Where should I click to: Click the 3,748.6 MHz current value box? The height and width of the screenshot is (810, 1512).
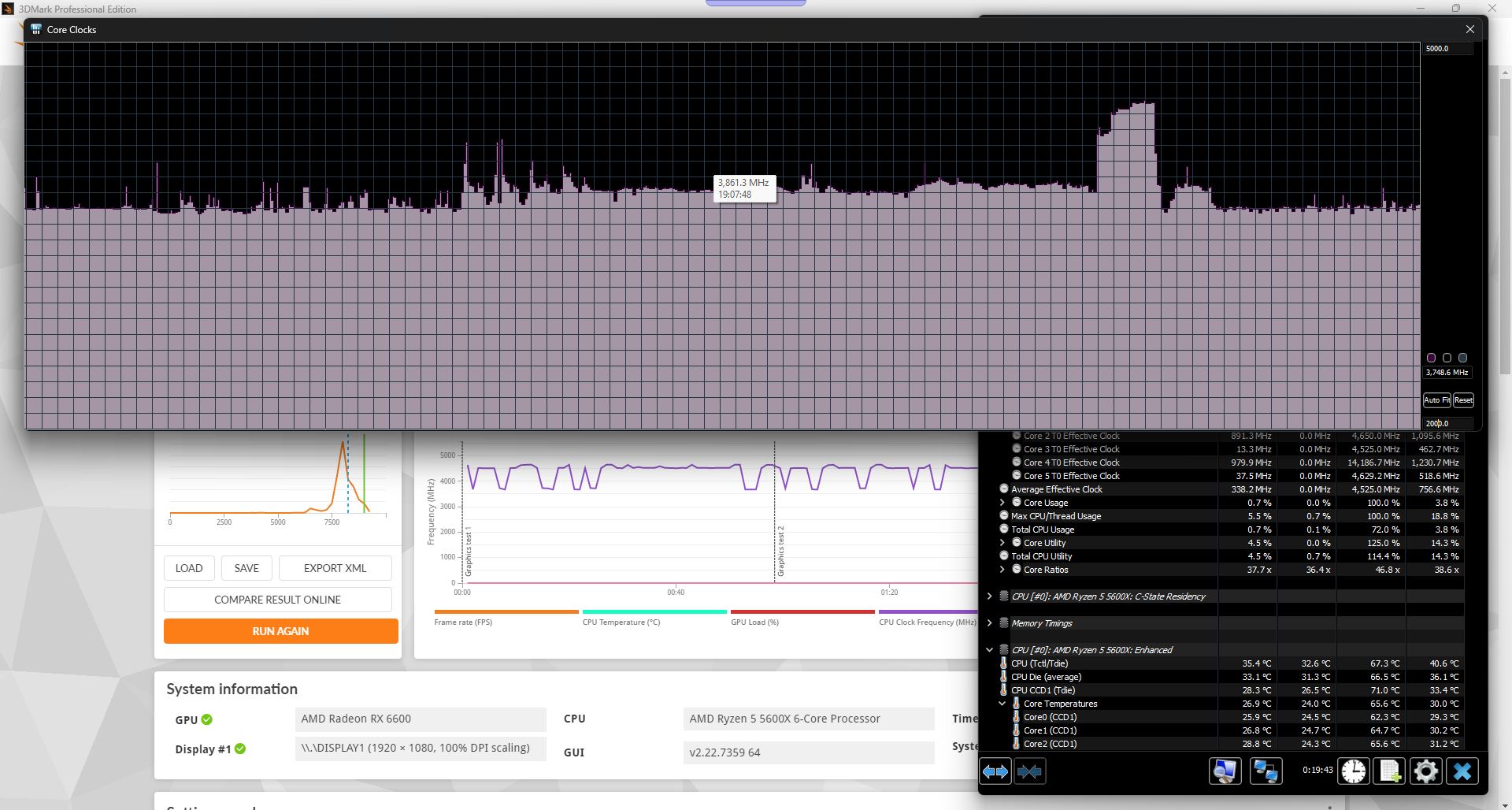click(x=1447, y=373)
